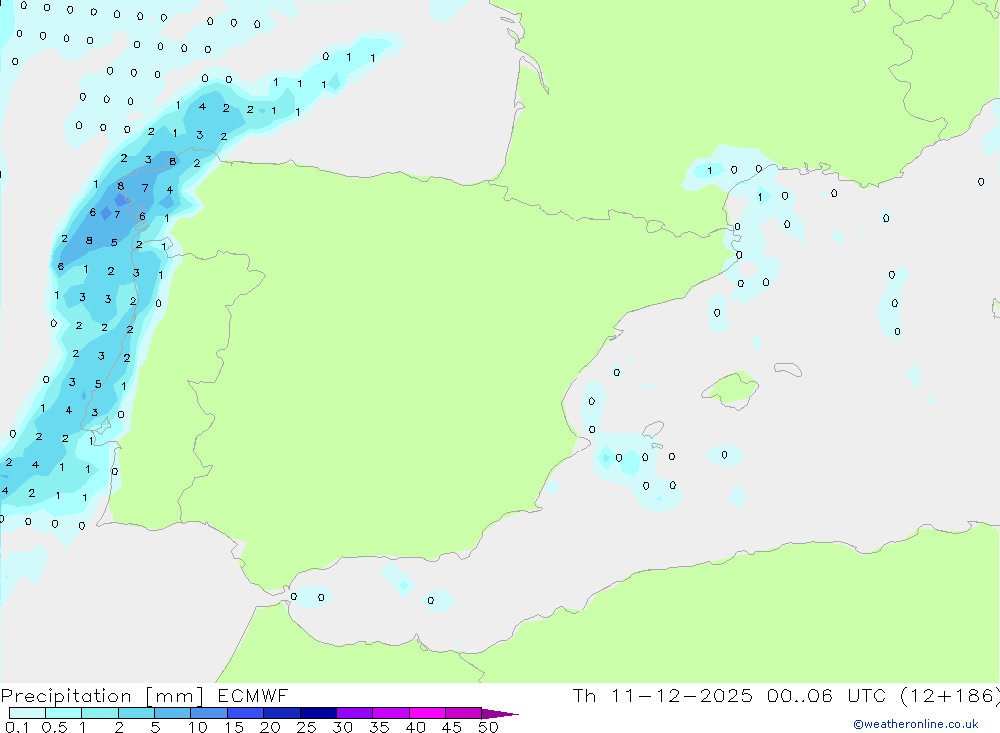
Task: Select the "(12+186)" forecast offset text
Action: 949,695
